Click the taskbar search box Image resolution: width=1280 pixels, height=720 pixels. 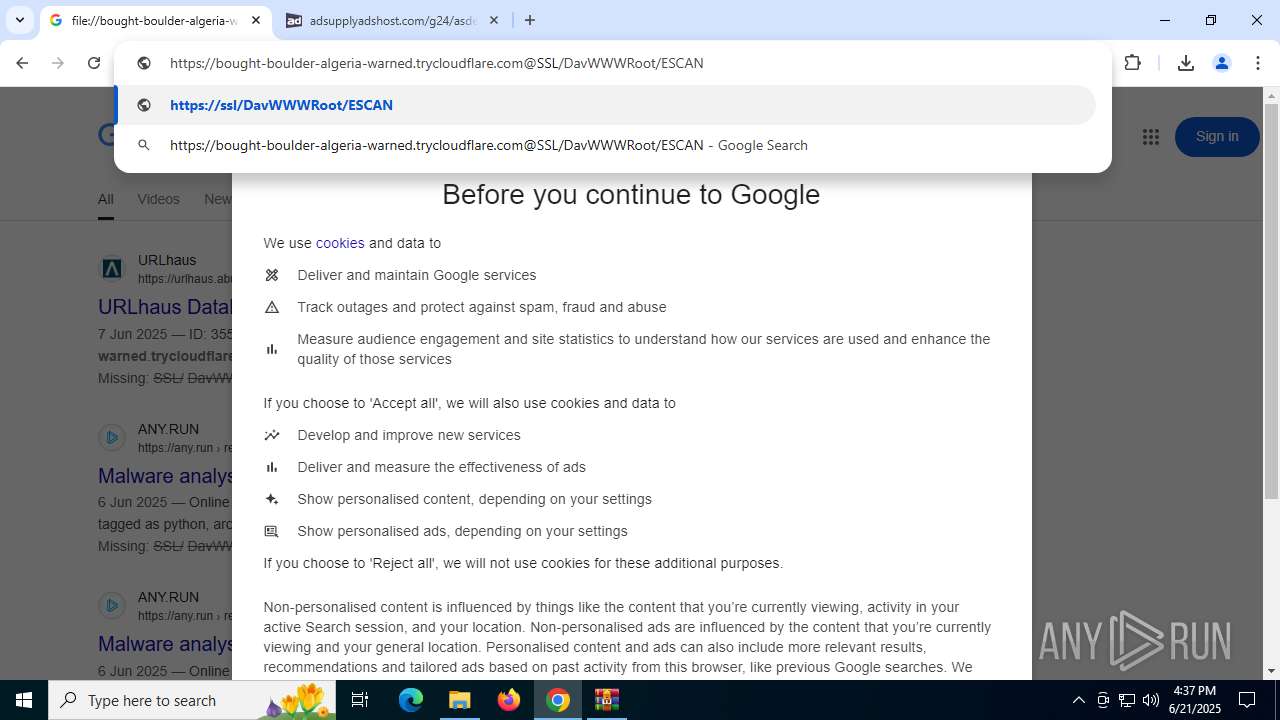[x=194, y=700]
